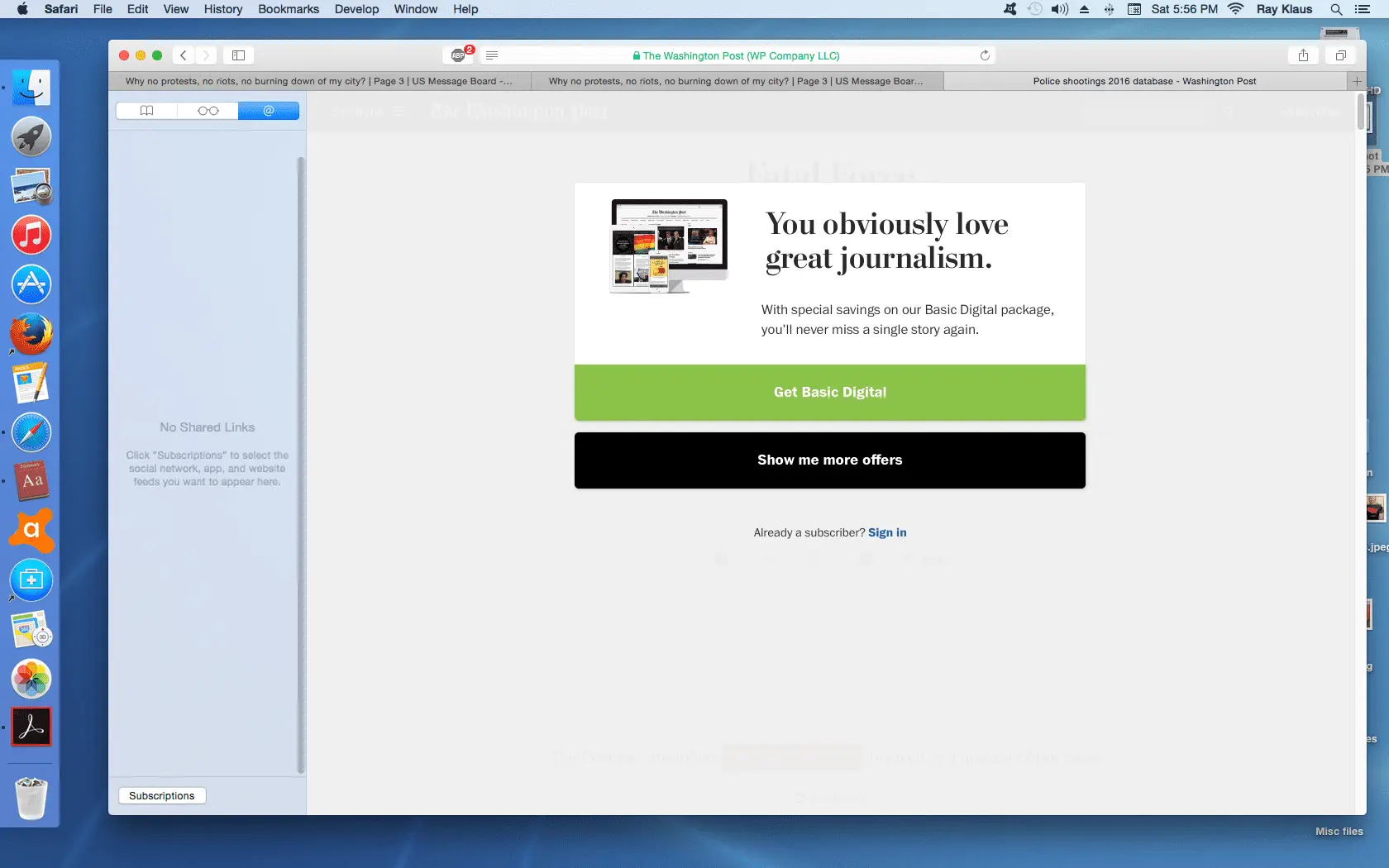Click the Adblock Plus extension icon
Image resolution: width=1389 pixels, height=868 pixels.
(x=459, y=55)
